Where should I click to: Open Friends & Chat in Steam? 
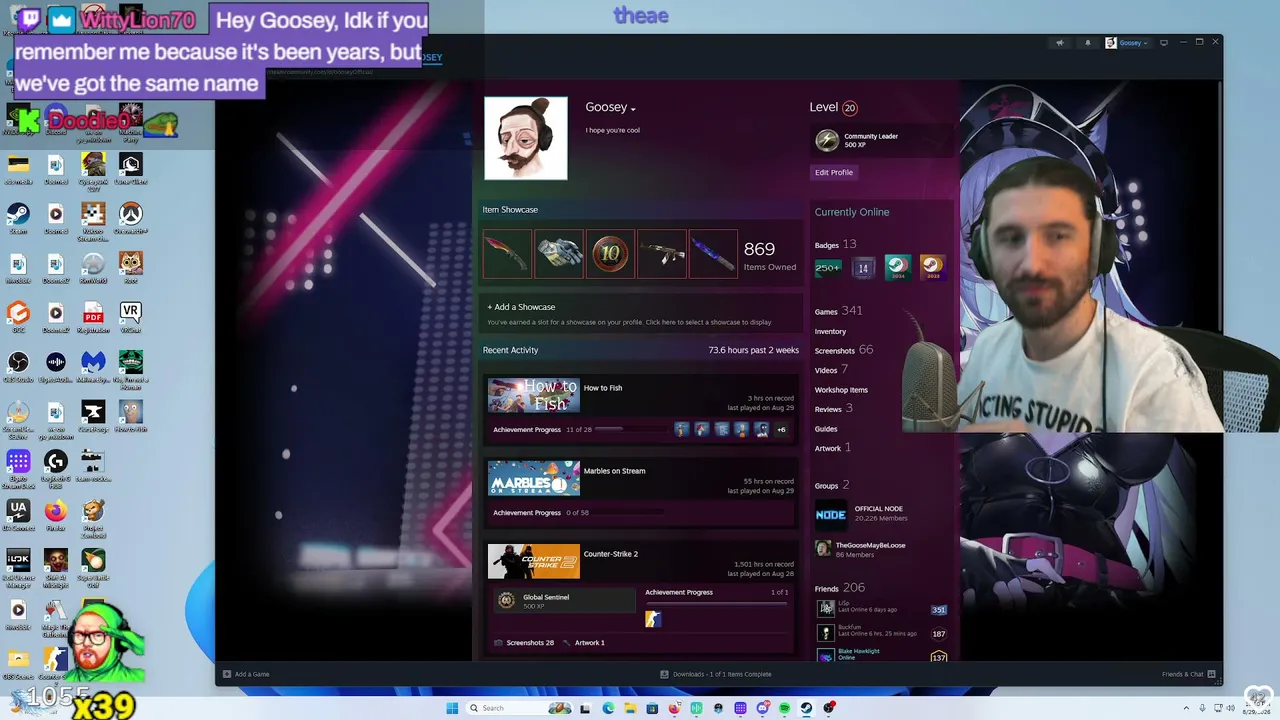point(1189,674)
